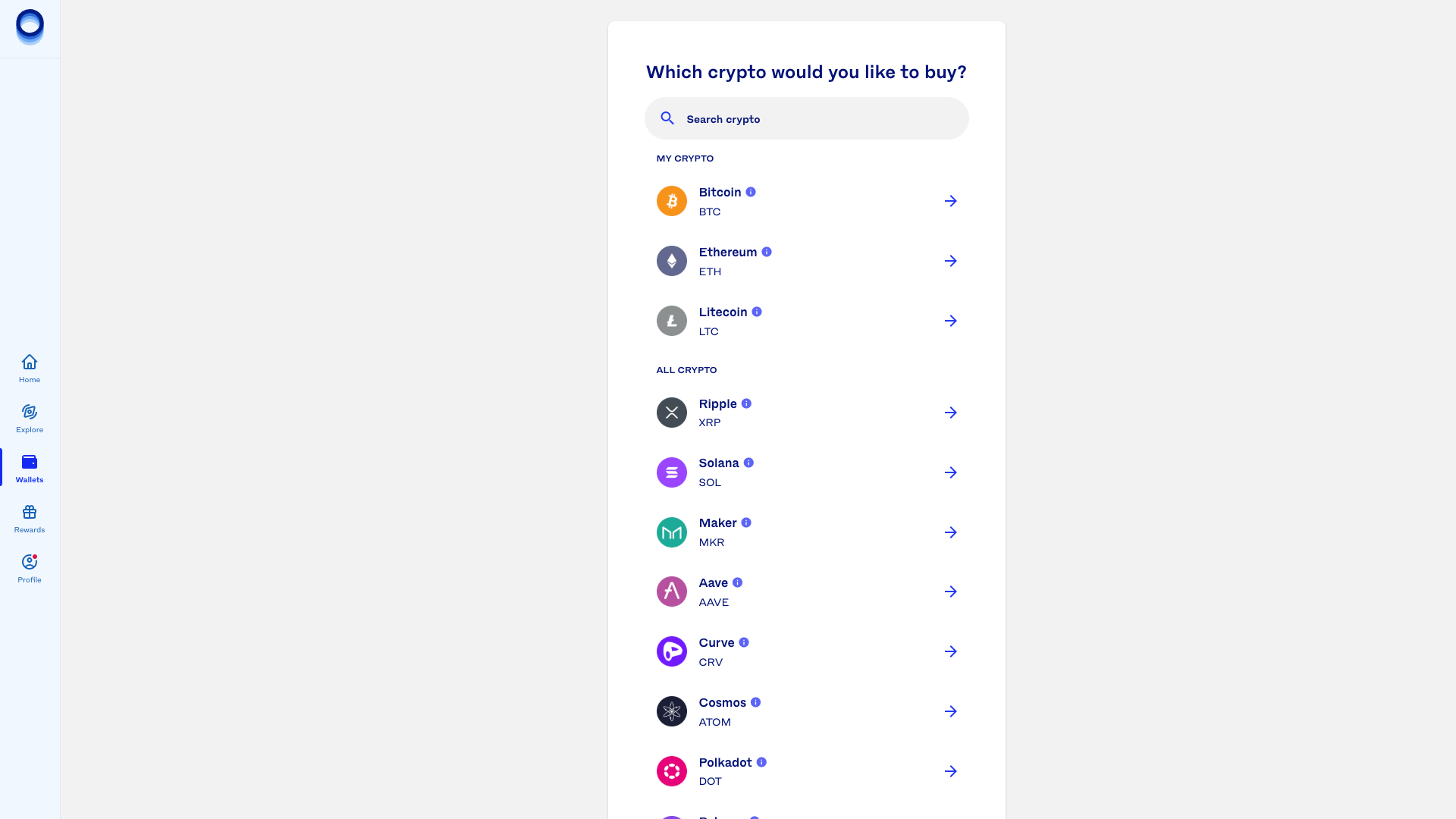This screenshot has height=819, width=1456.
Task: Select Bitcoin BTC to buy
Action: (806, 201)
